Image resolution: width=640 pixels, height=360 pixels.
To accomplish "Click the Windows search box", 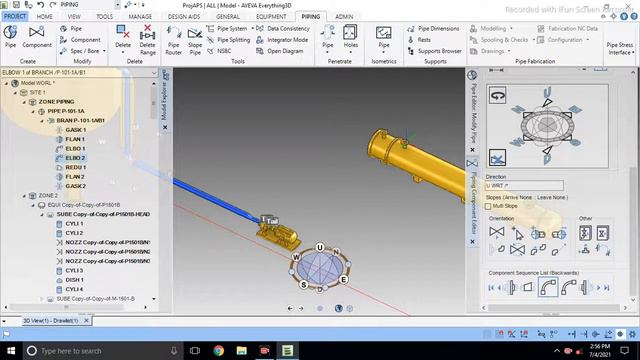I will pos(101,351).
